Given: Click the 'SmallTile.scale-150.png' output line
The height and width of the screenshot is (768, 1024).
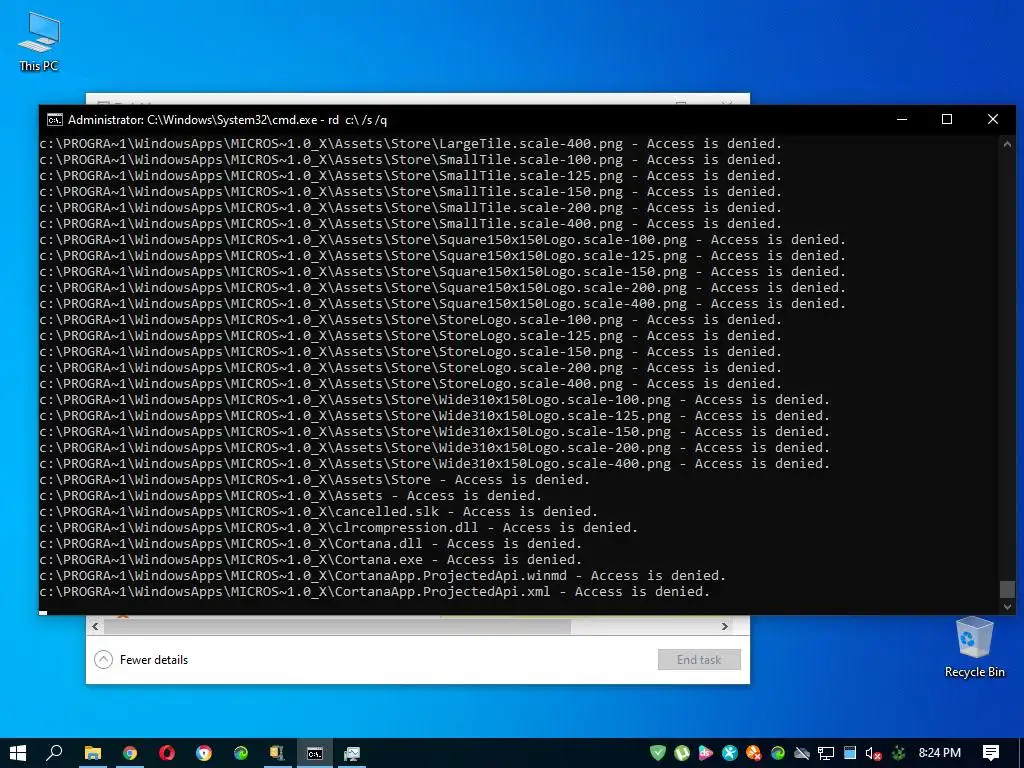Looking at the screenshot, I should pos(410,191).
